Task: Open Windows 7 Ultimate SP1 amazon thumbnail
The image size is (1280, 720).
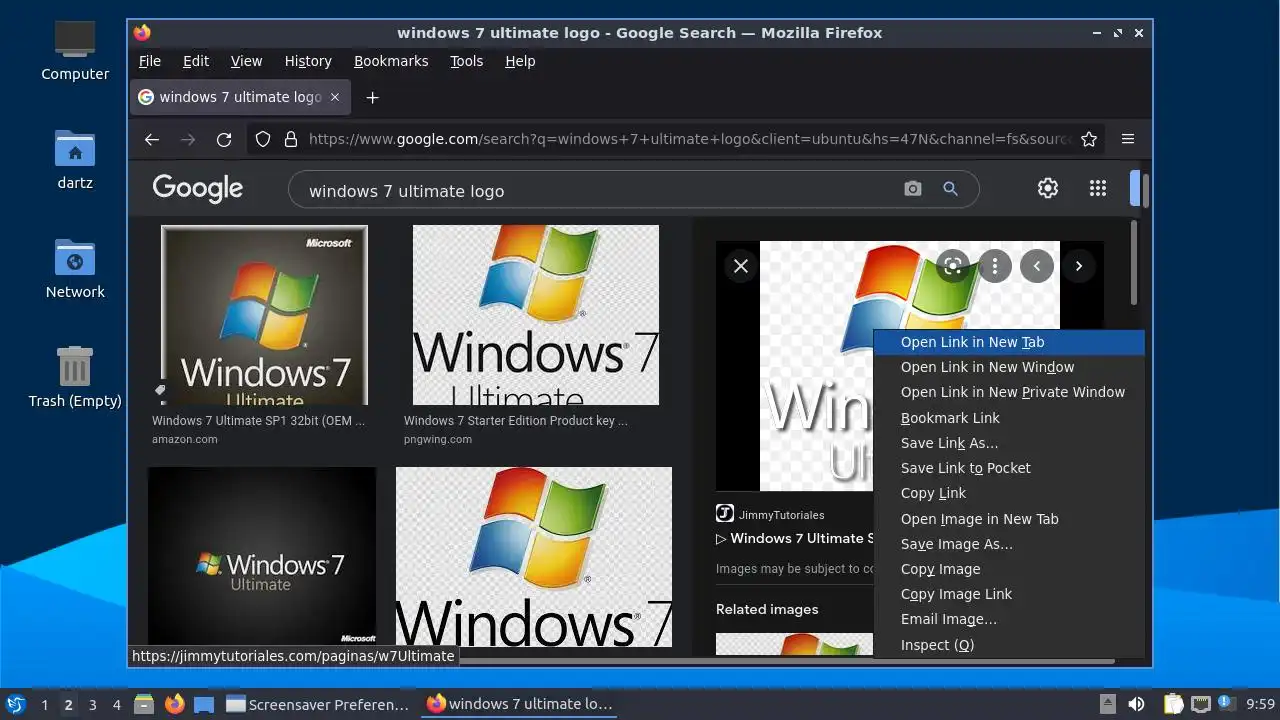Action: coord(264,315)
